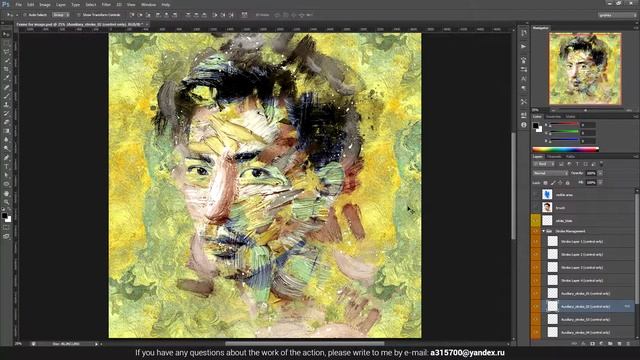Image resolution: width=640 pixels, height=360 pixels.
Task: Open the layer Kind filter dropdown
Action: click(544, 164)
